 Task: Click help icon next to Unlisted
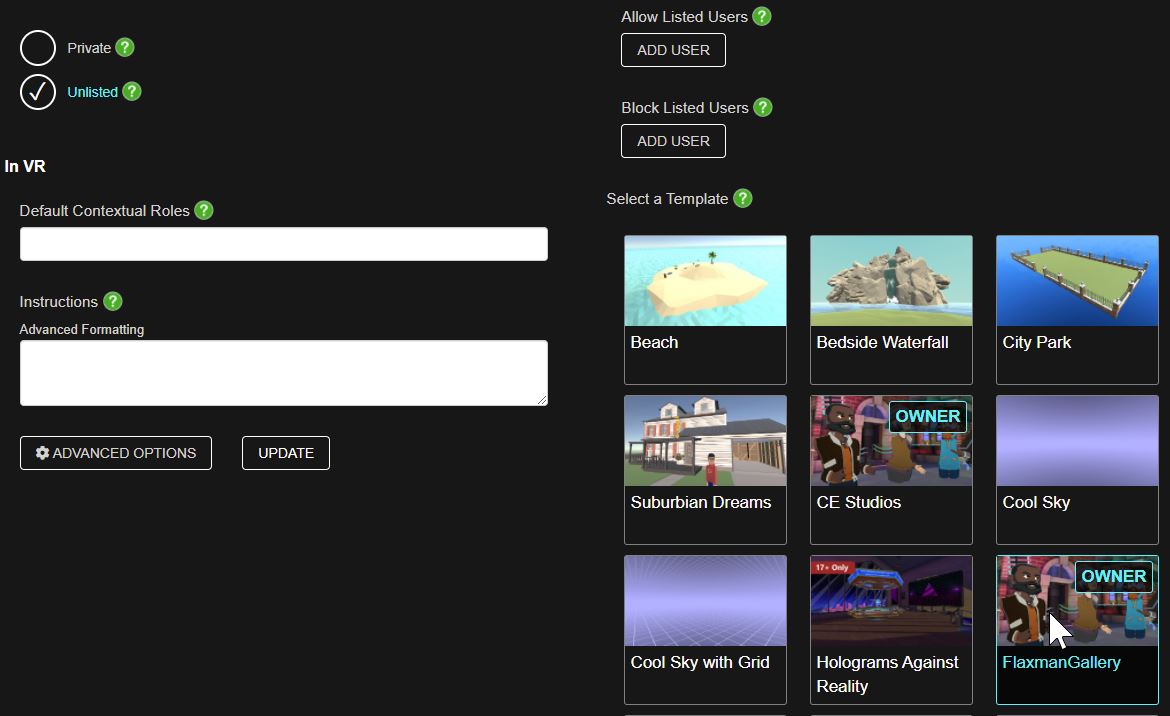click(x=131, y=92)
